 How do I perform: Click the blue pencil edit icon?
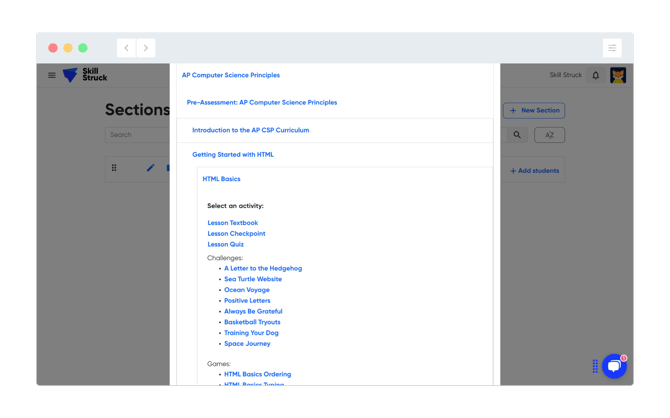pyautogui.click(x=150, y=168)
